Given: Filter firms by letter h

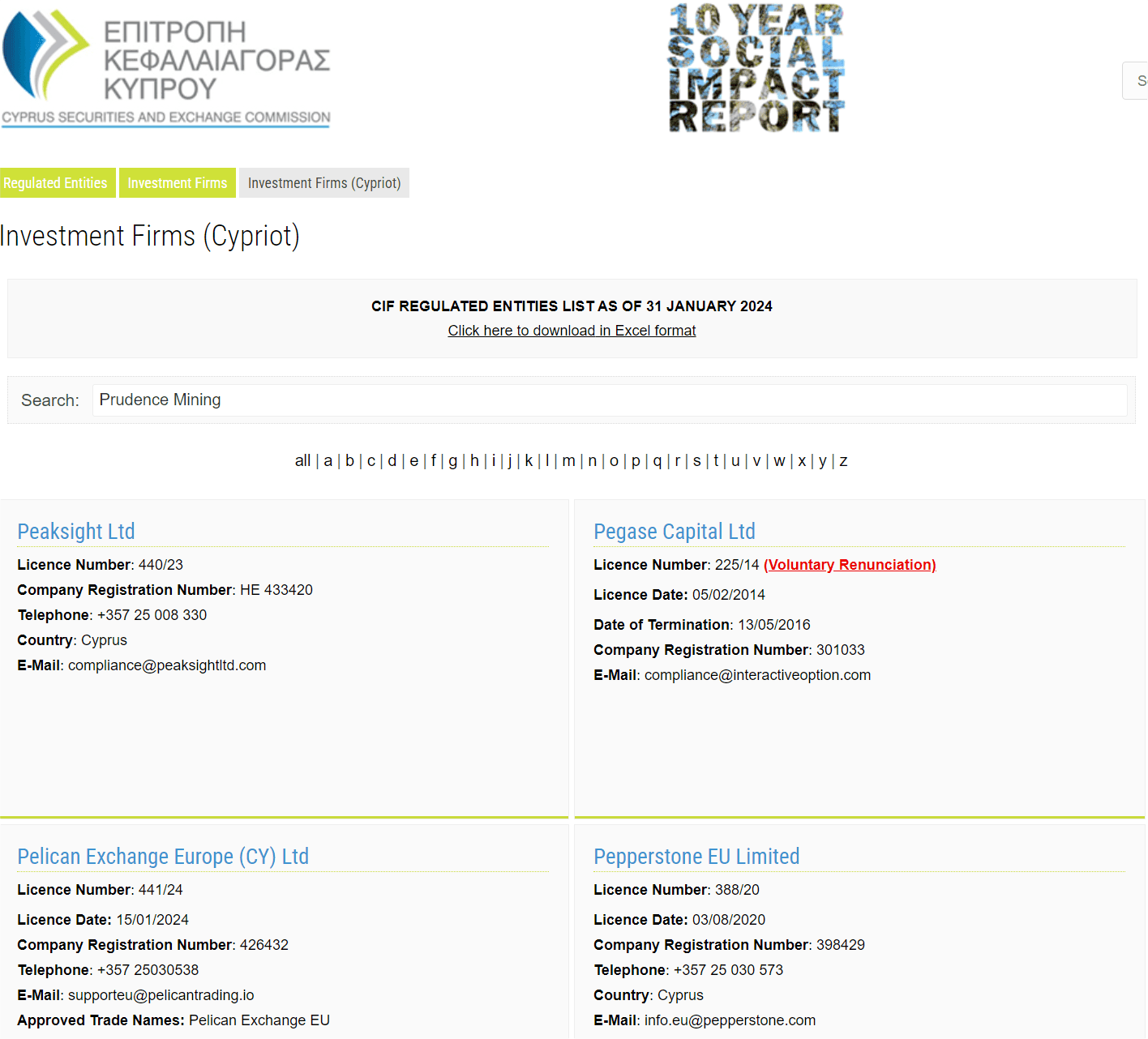Looking at the screenshot, I should click(x=474, y=461).
